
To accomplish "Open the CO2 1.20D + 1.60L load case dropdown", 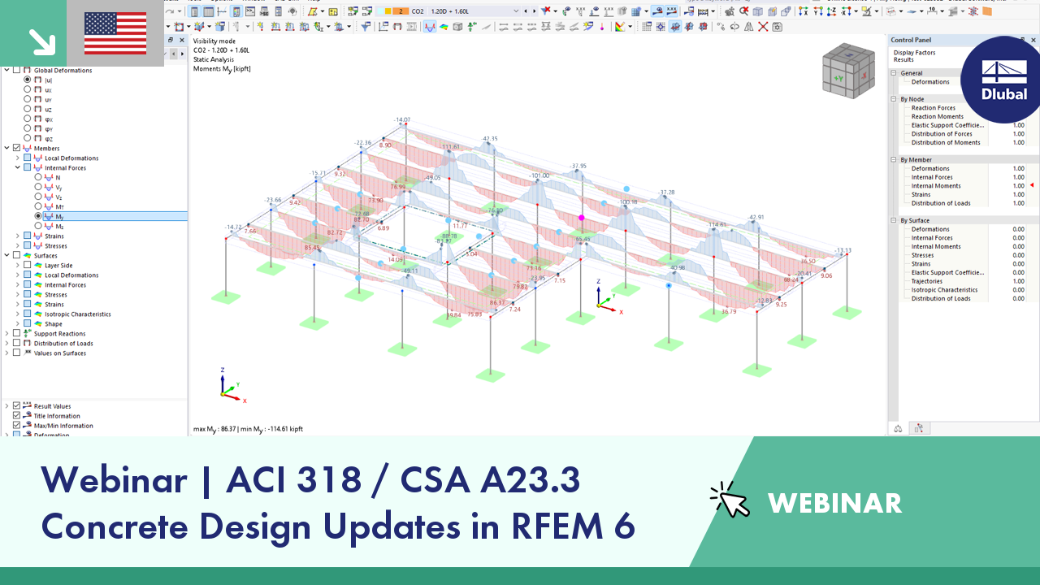I will tap(516, 11).
